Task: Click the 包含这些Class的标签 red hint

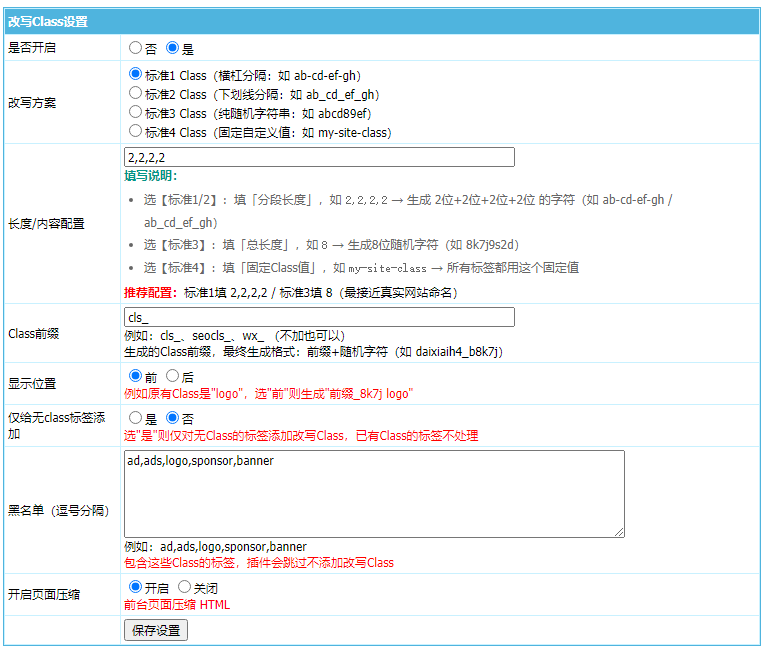Action: click(259, 563)
